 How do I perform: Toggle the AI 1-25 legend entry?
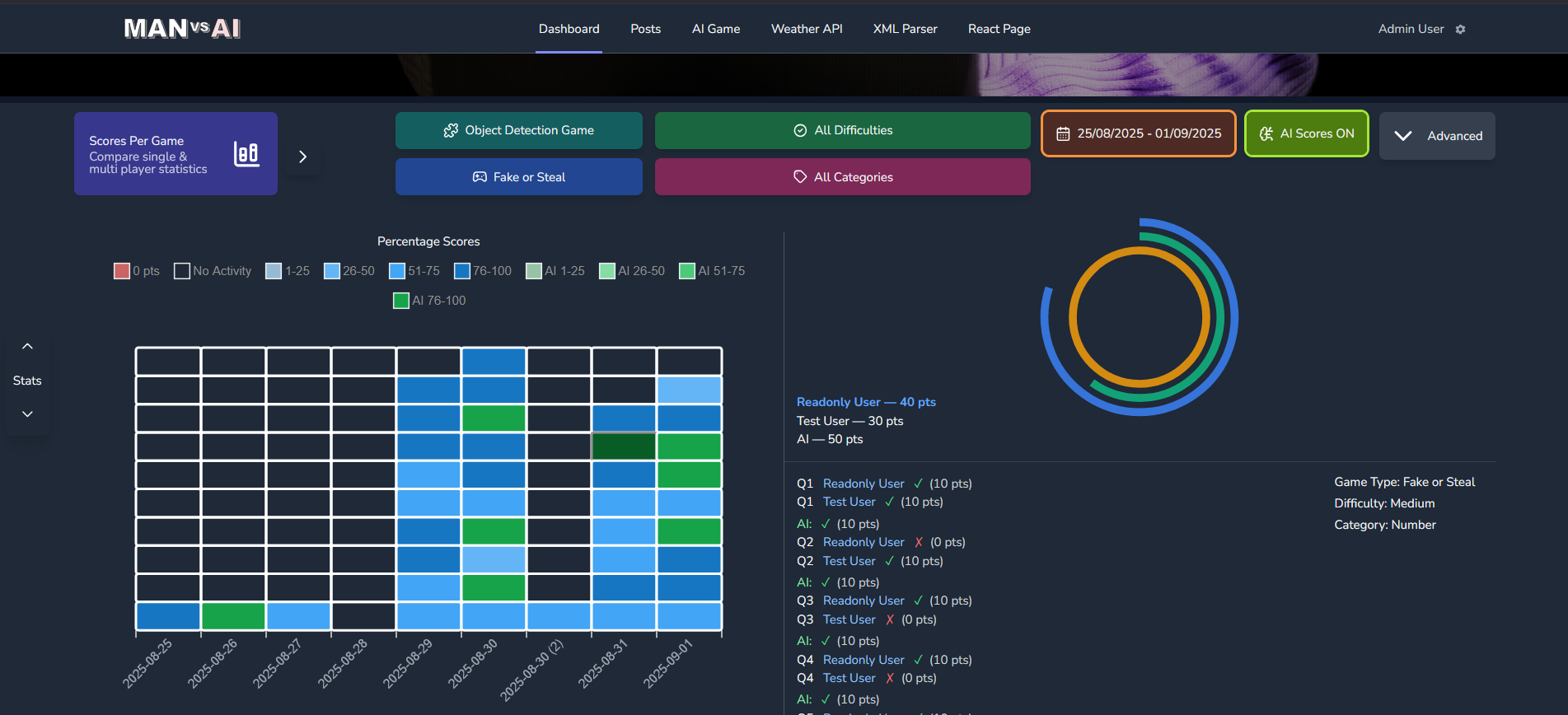555,271
